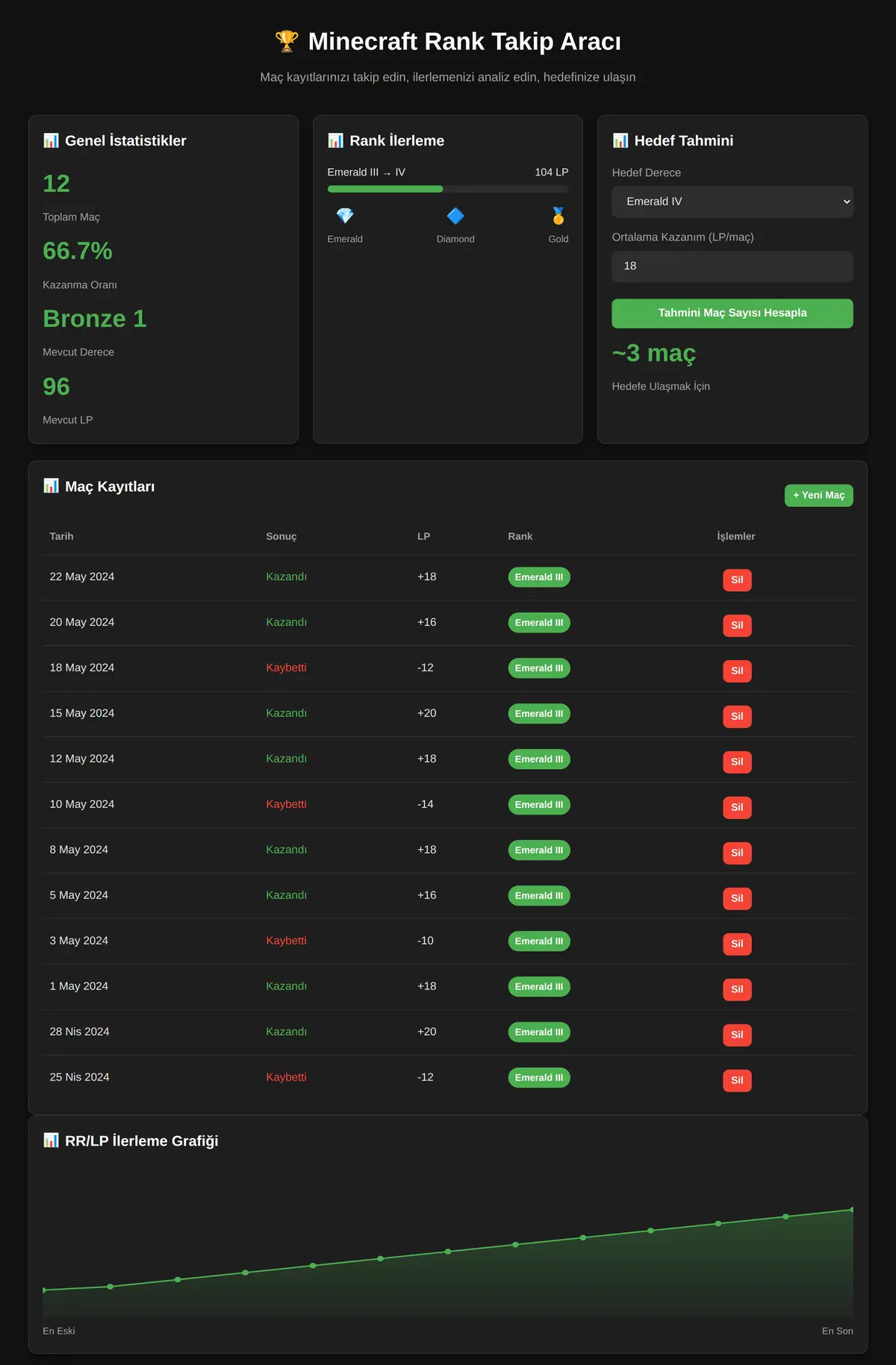Click the Emerald gem icon
This screenshot has height=1365, width=896.
tap(345, 216)
